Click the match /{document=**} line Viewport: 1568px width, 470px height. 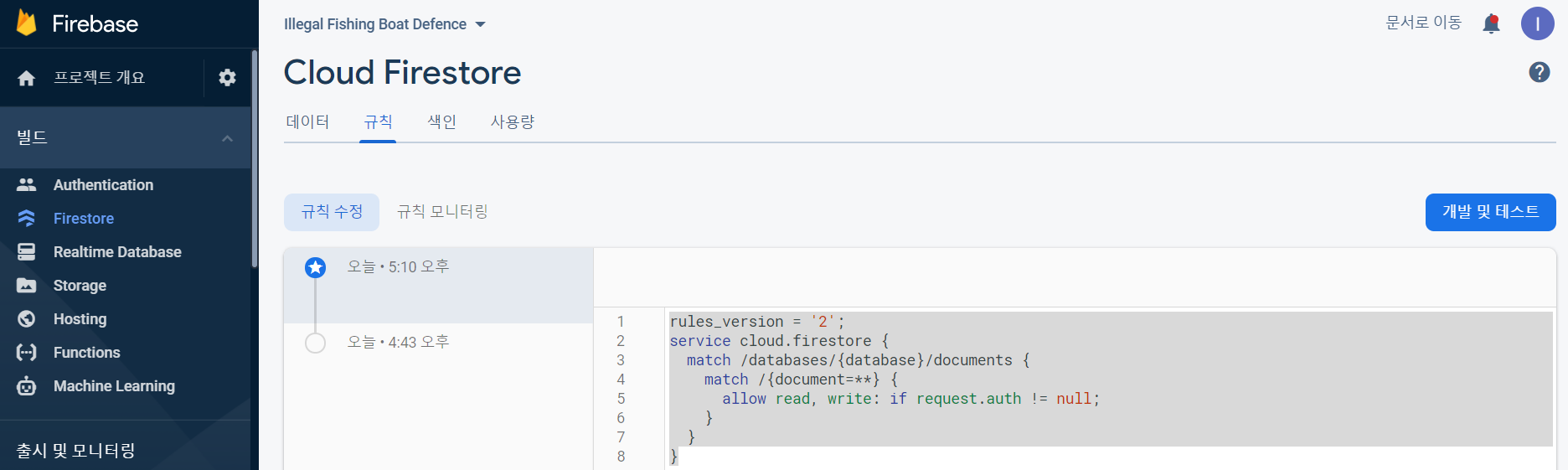[801, 380]
